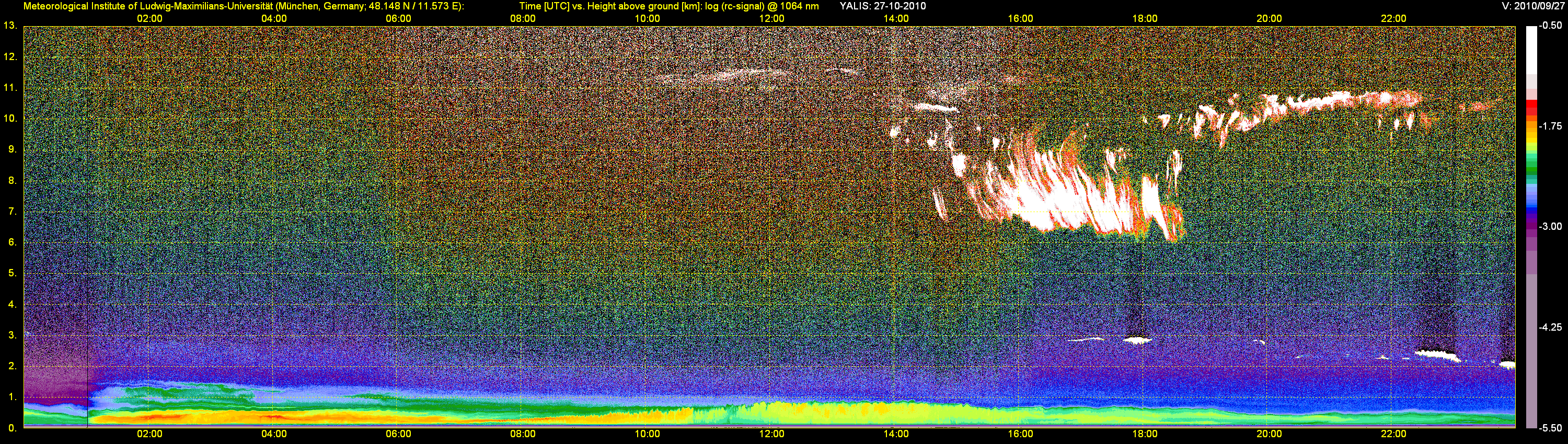Click the 11. height axis label
The height and width of the screenshot is (444, 1568).
pos(10,88)
